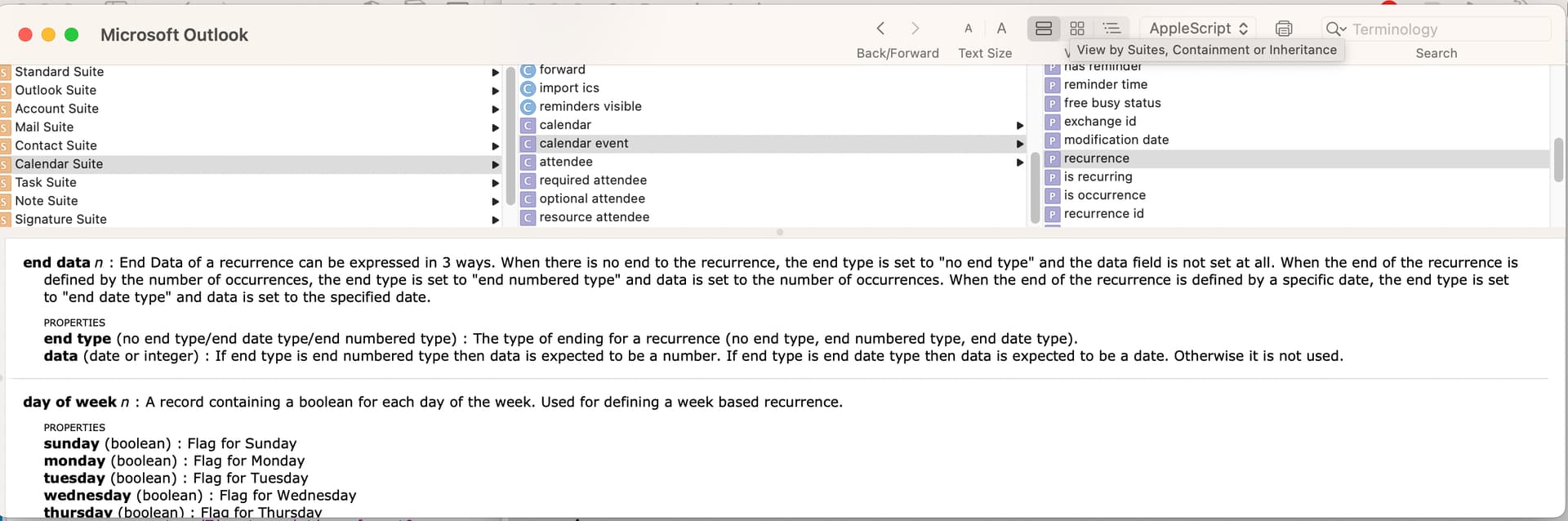Viewport: 1568px width, 521px height.
Task: Focus the Terminology search field
Action: click(1449, 29)
